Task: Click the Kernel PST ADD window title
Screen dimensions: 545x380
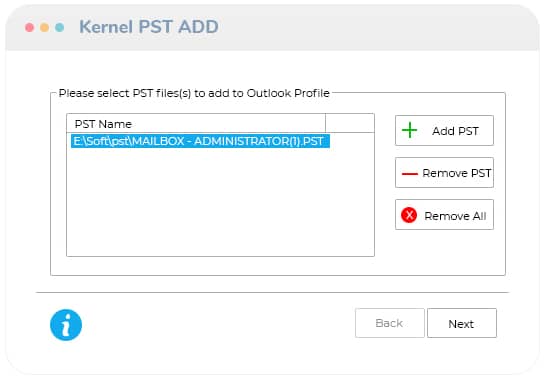Action: (x=149, y=27)
